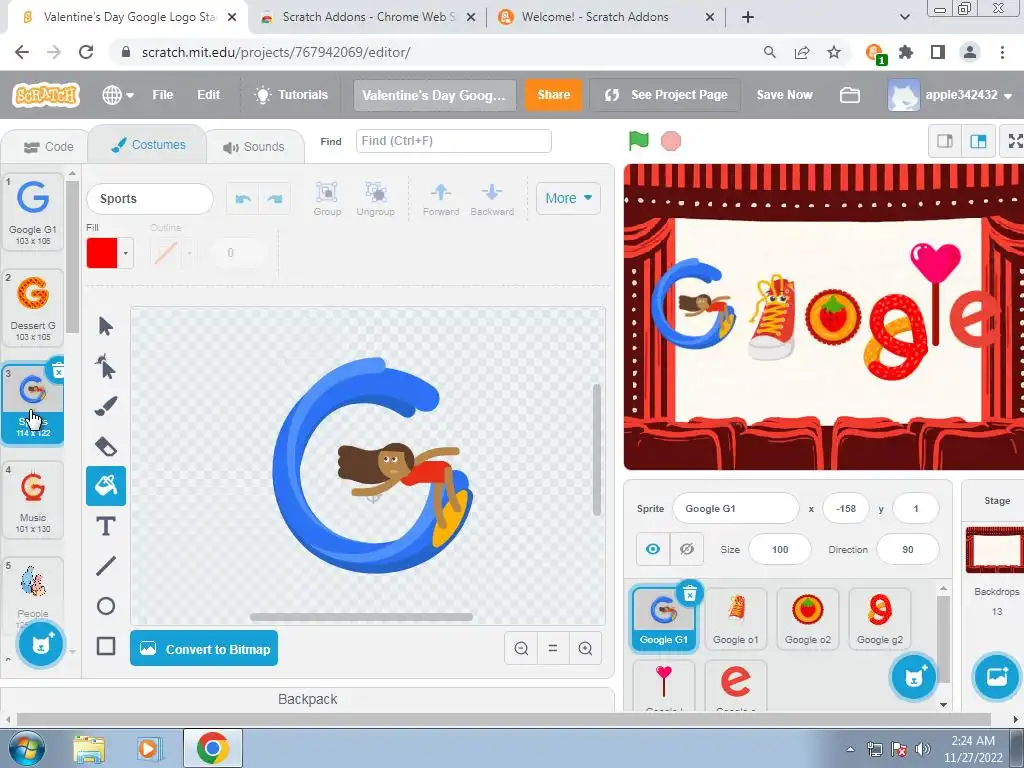The width and height of the screenshot is (1024, 768).
Task: Hide the sprite using crossed-eye button
Action: coord(686,549)
